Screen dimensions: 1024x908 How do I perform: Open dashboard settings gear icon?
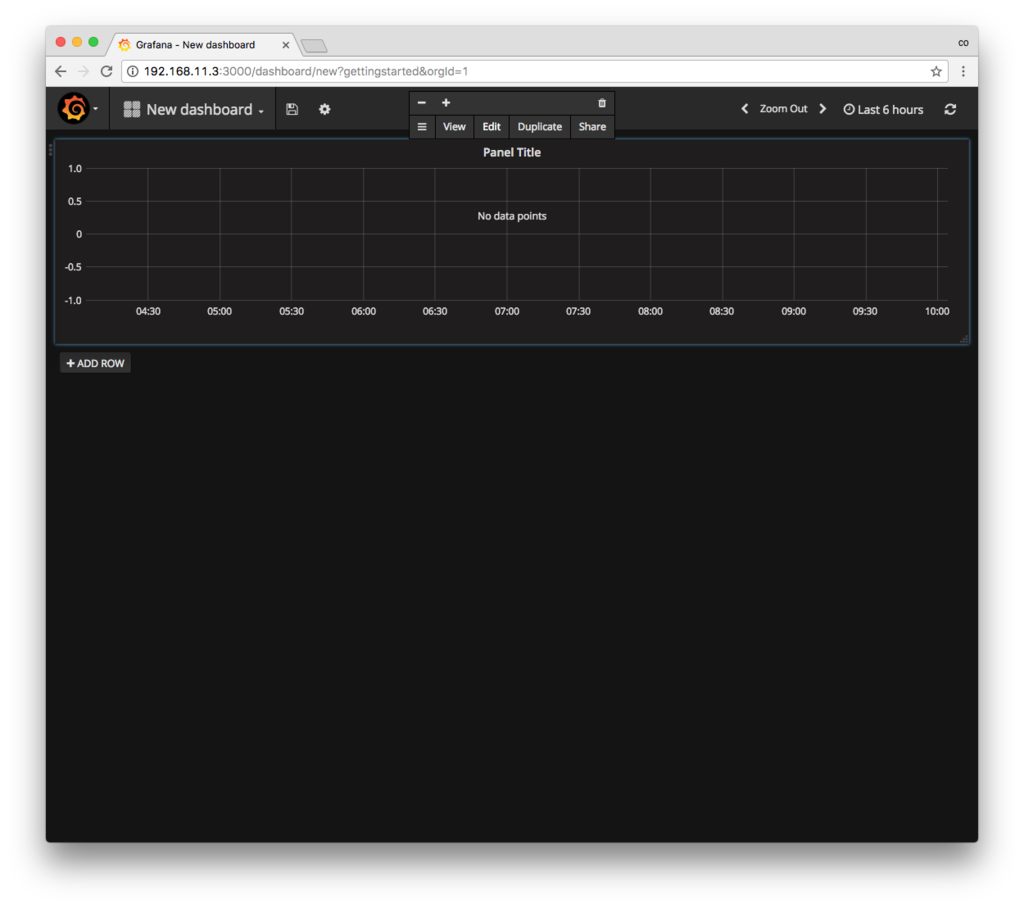coord(325,109)
